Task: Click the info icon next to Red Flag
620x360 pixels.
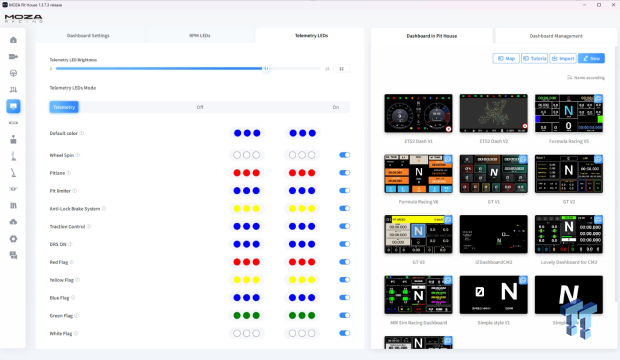Action: click(72, 262)
